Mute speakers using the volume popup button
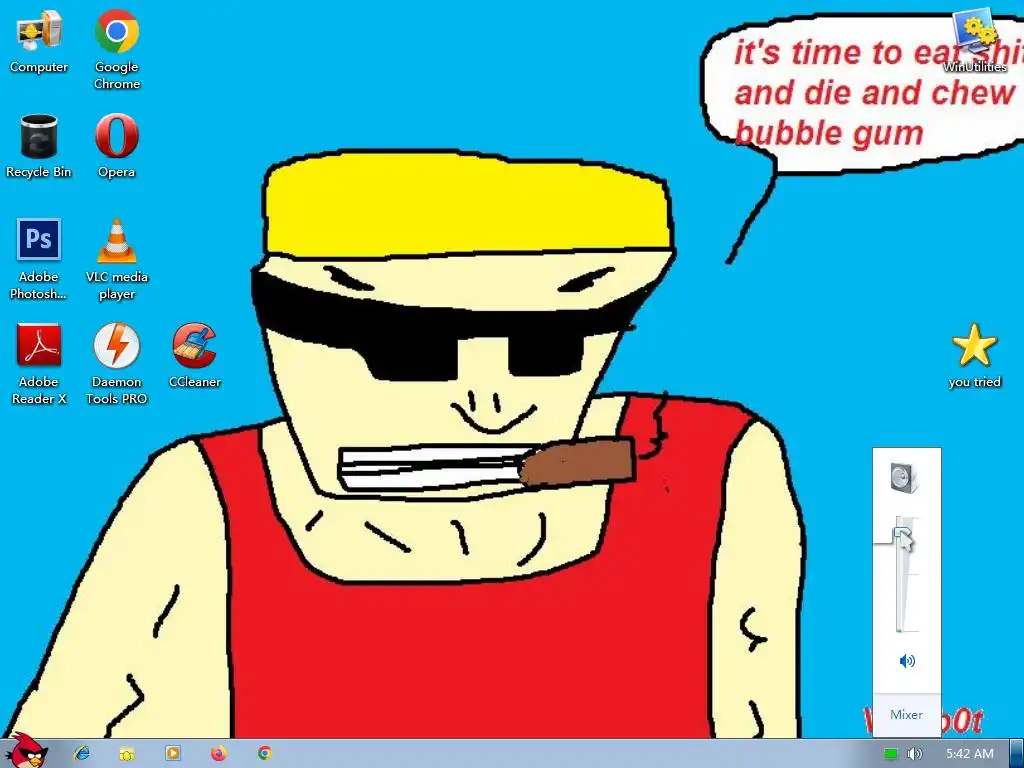 907,661
